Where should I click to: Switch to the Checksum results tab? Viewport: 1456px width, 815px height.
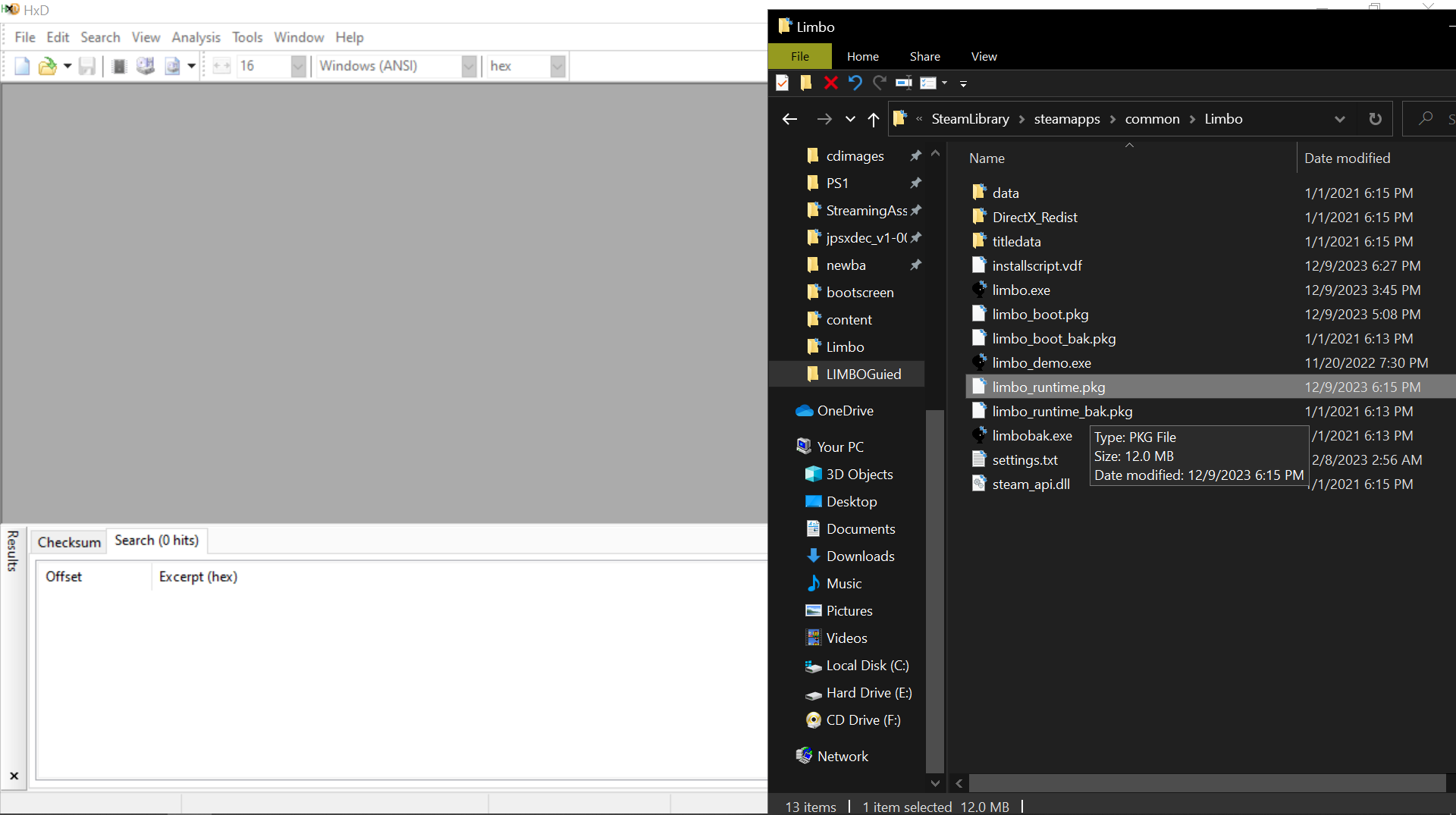coord(69,542)
